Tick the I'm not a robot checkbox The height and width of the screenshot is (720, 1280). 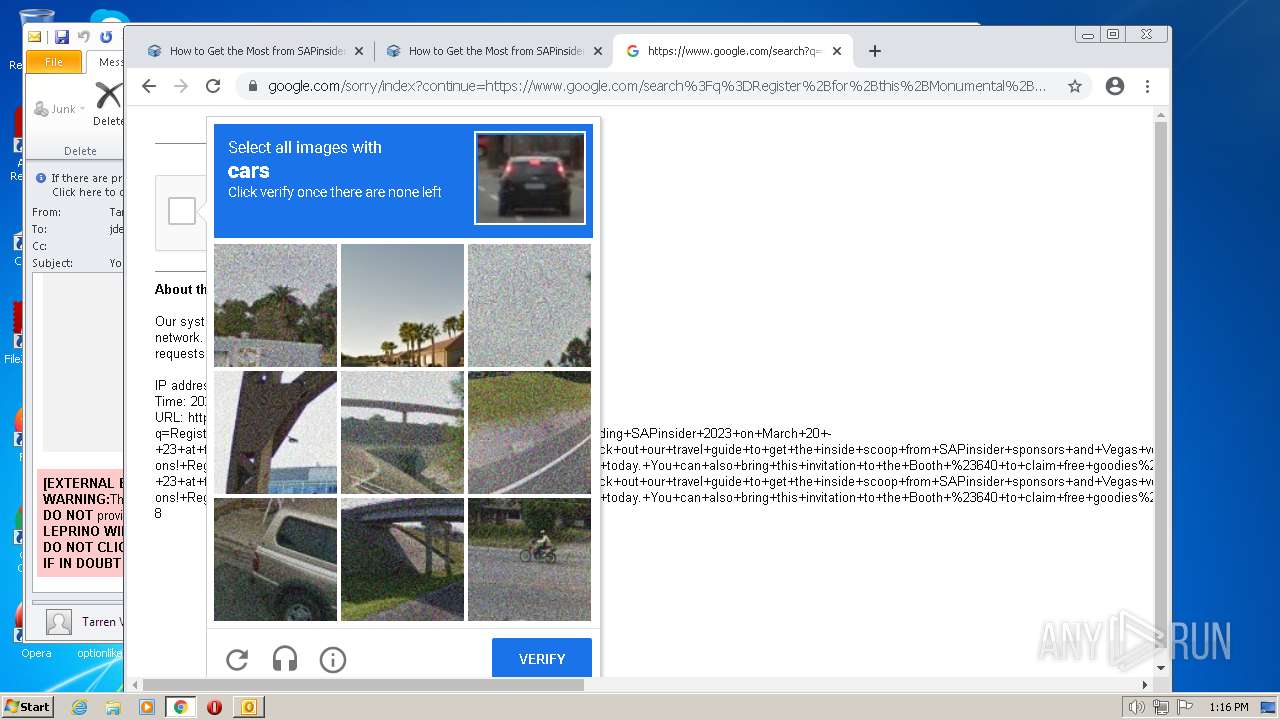pos(182,211)
